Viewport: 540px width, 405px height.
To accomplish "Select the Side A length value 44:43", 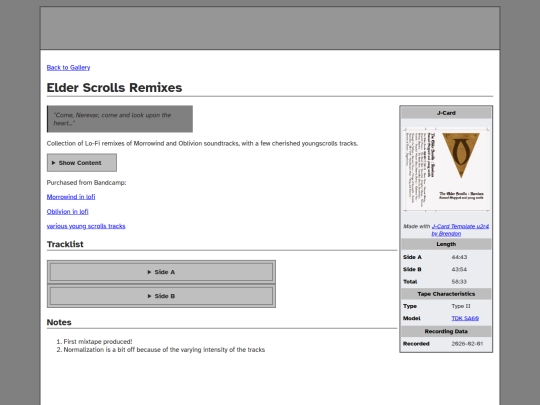I will 459,257.
